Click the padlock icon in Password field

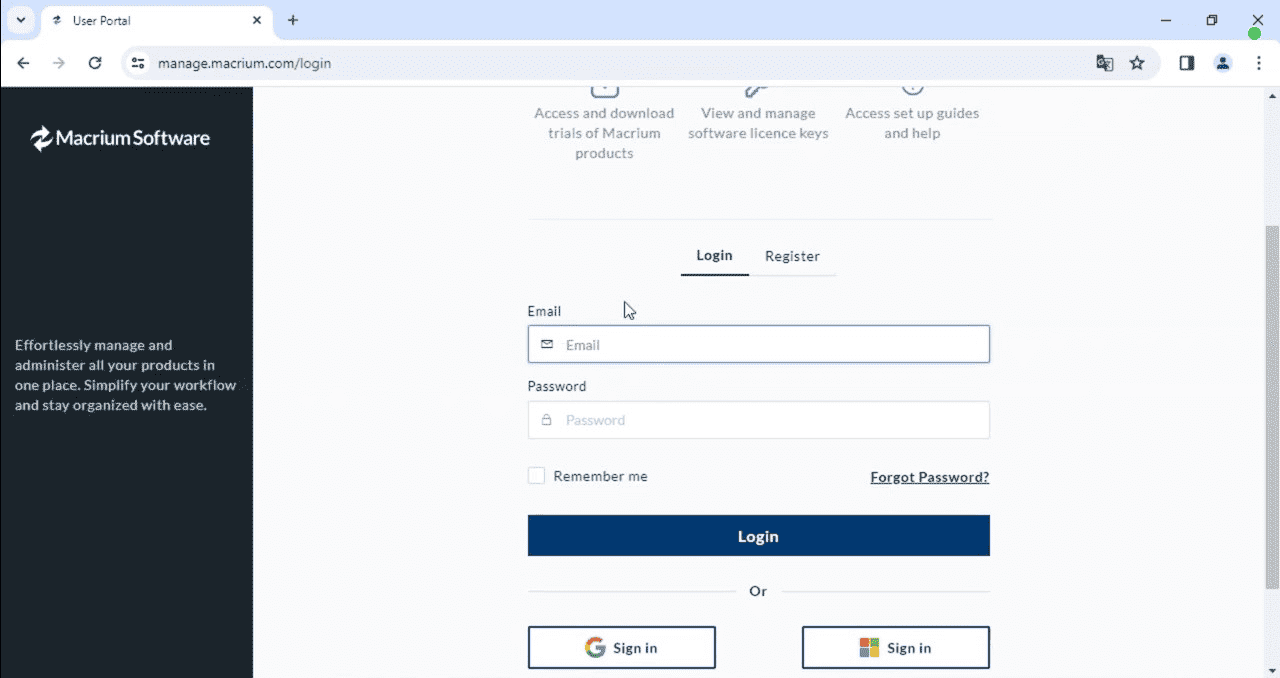(x=547, y=420)
